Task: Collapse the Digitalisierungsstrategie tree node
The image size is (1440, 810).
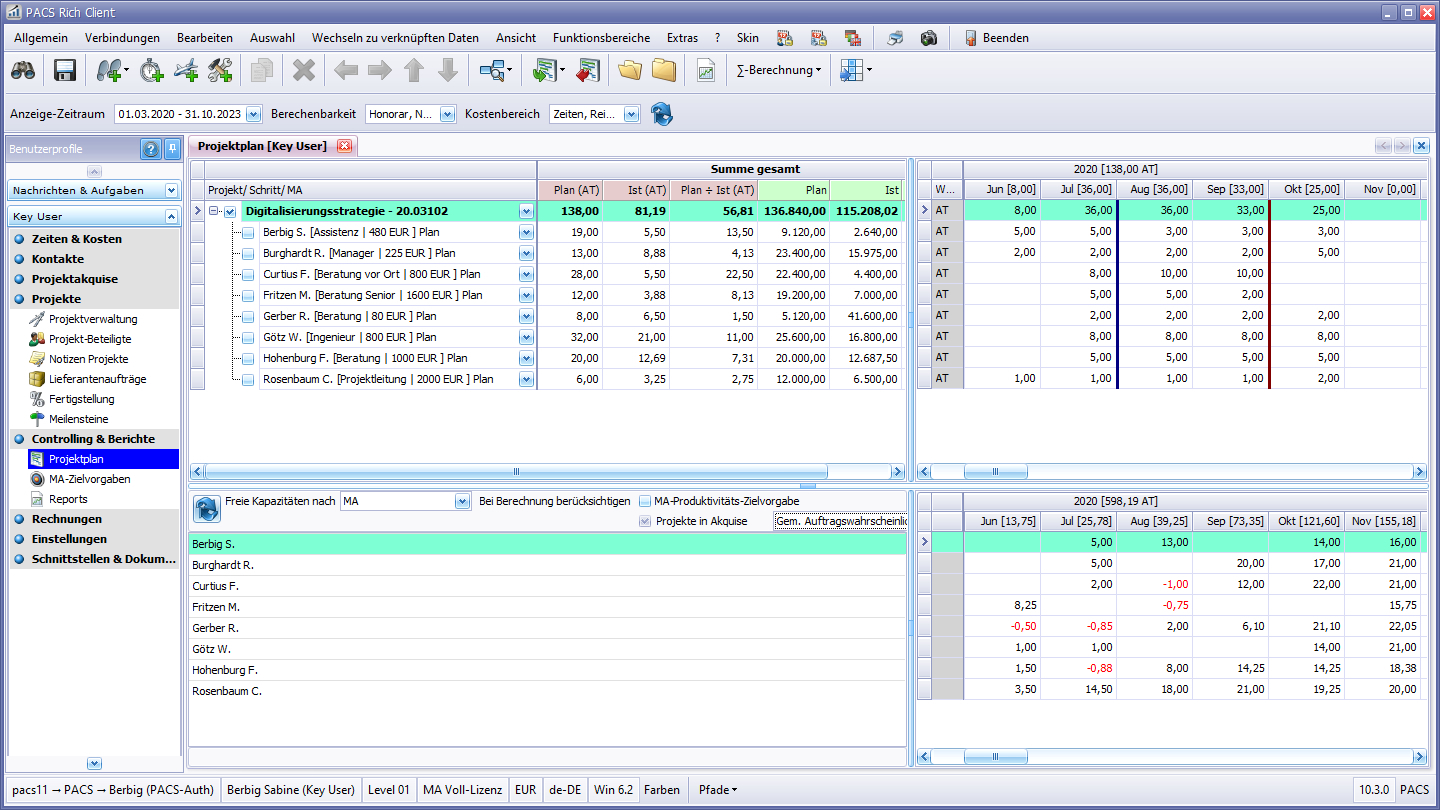Action: point(214,211)
